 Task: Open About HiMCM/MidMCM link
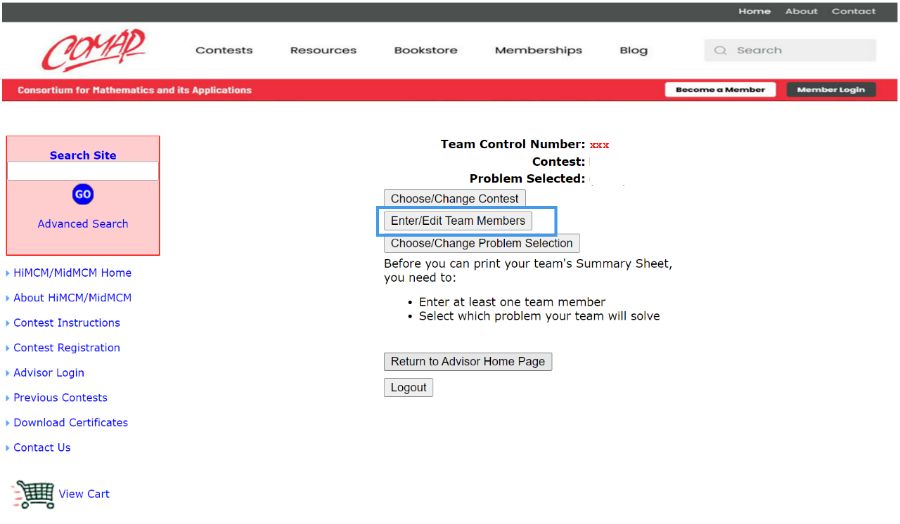[x=72, y=298]
